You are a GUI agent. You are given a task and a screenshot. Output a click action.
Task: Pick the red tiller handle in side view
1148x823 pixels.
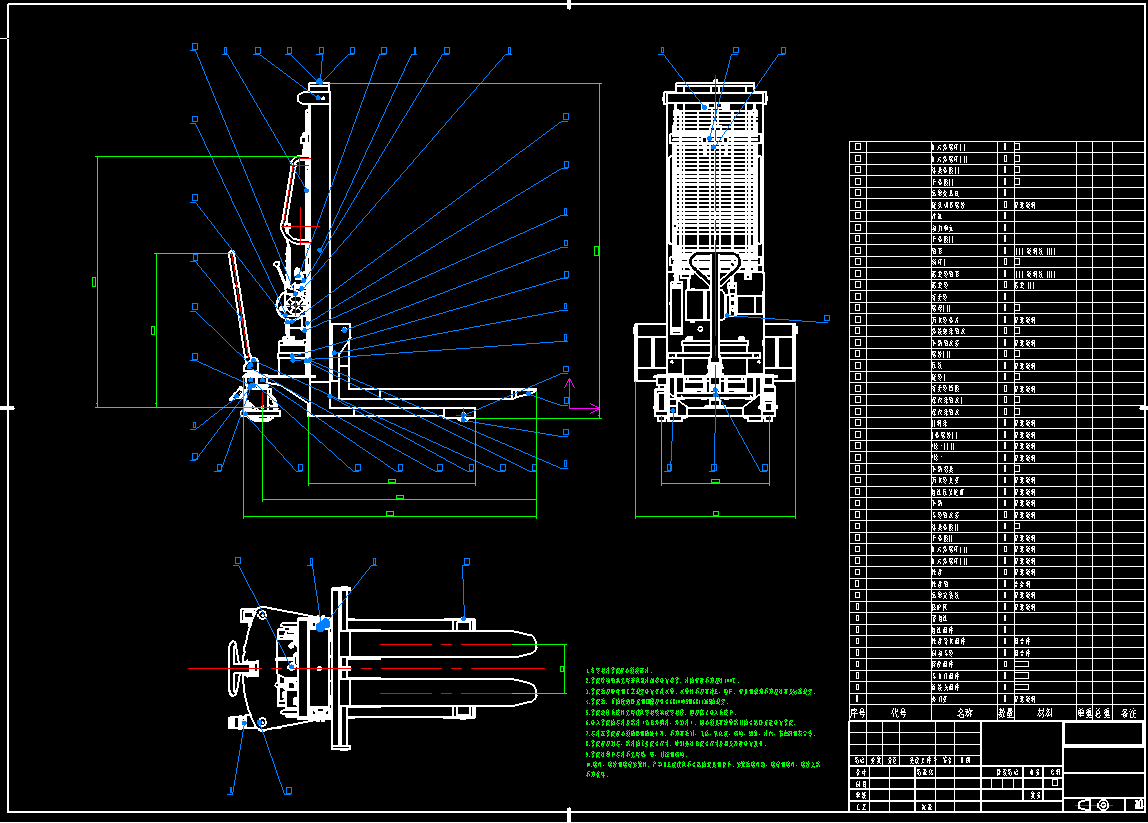coord(239,306)
